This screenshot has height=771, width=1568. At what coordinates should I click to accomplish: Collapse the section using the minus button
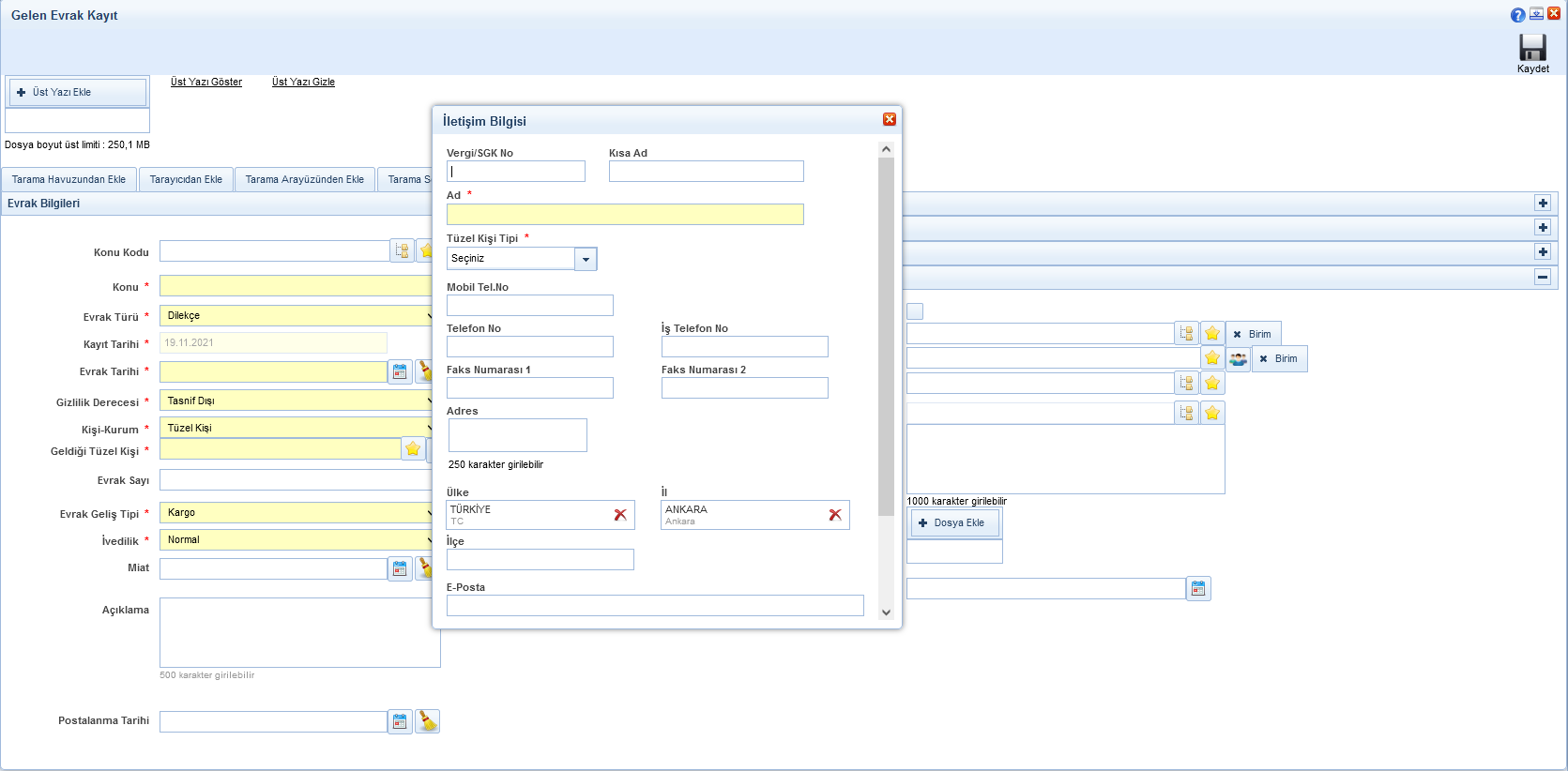[x=1542, y=277]
